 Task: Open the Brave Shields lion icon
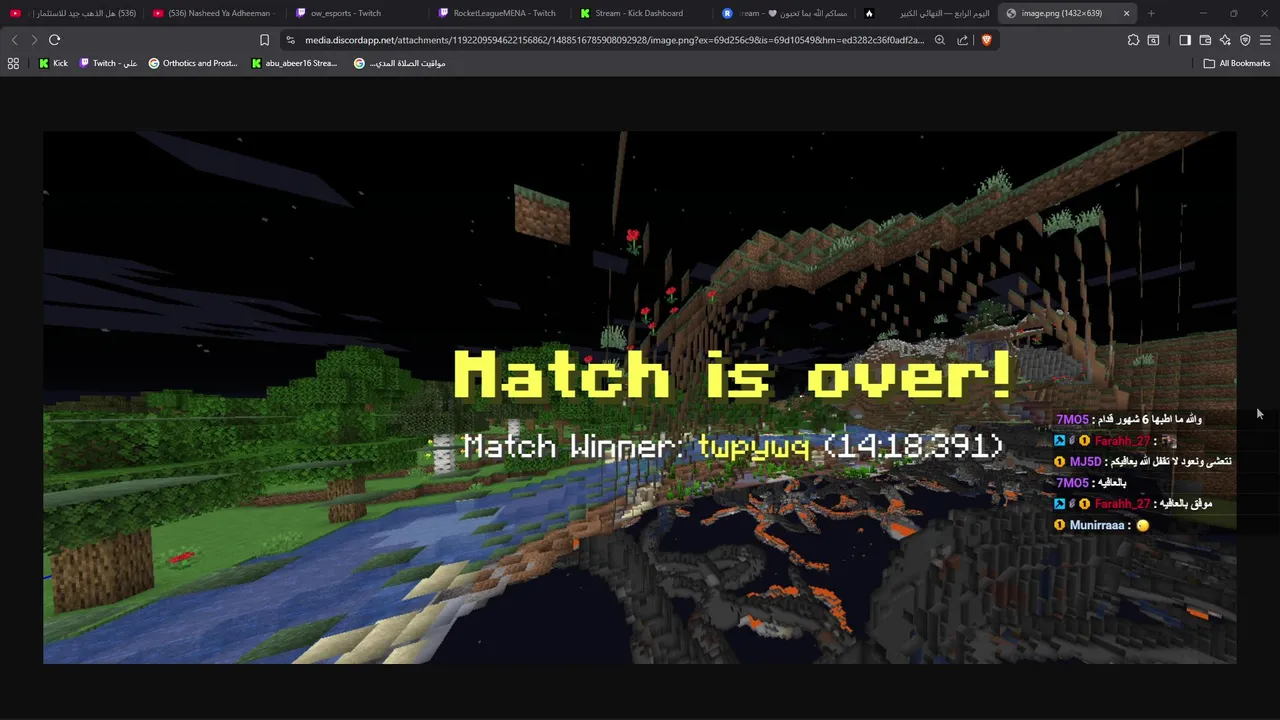986,40
